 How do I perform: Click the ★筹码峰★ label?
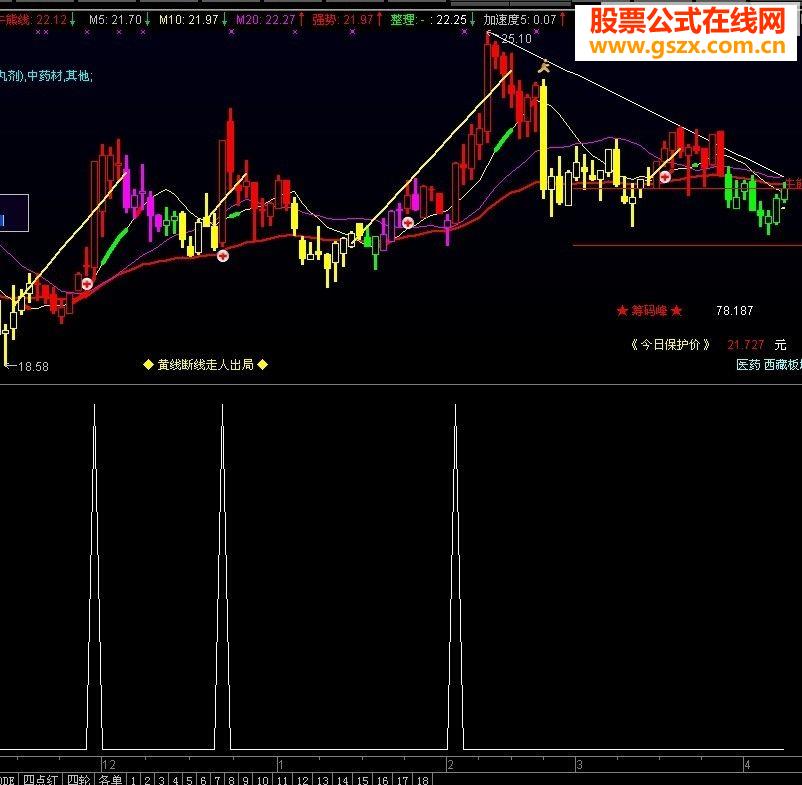[x=650, y=310]
